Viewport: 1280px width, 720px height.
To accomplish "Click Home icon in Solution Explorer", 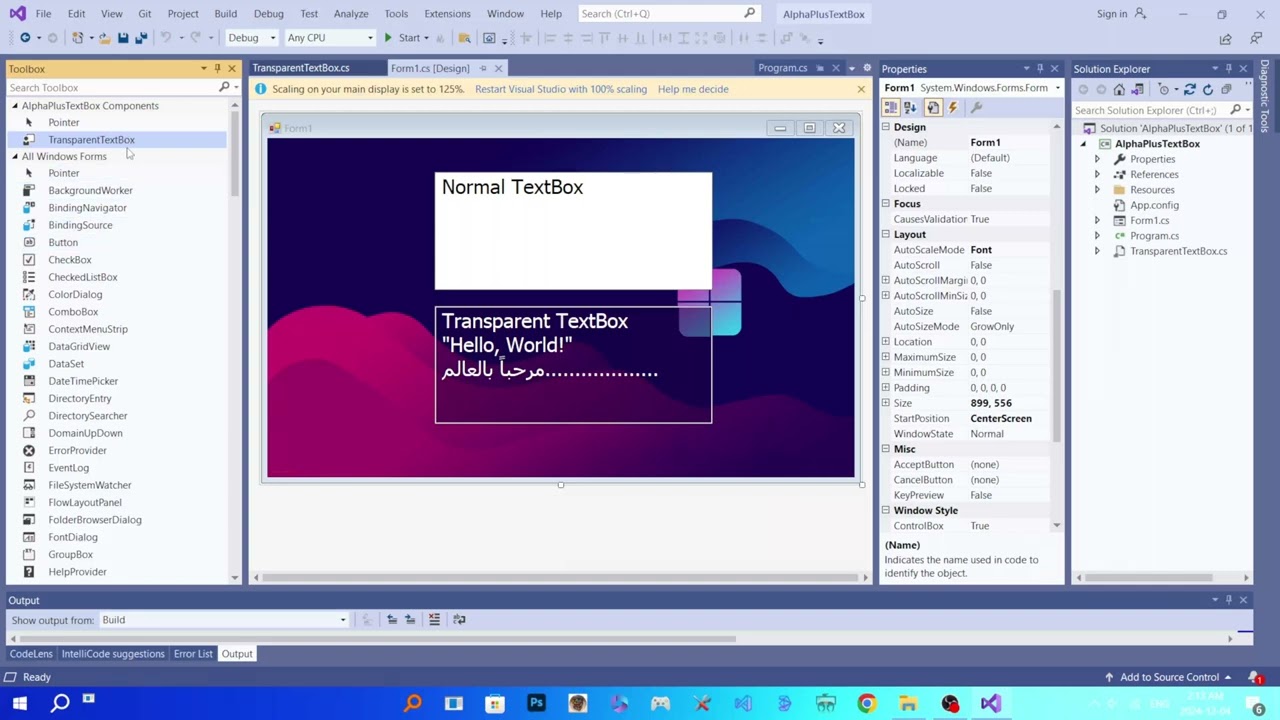I will 1120,90.
